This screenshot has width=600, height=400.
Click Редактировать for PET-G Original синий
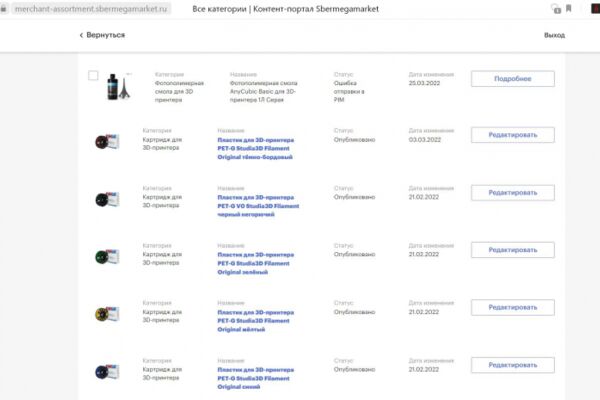(513, 365)
